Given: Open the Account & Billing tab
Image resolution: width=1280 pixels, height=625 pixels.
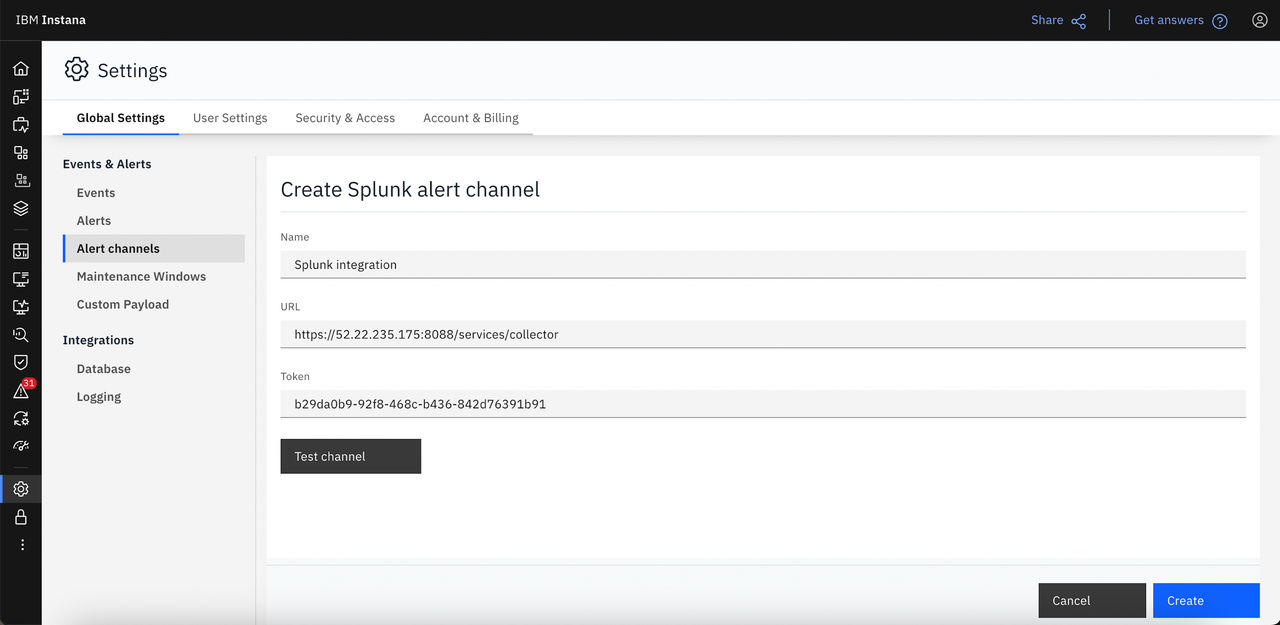Looking at the screenshot, I should [x=471, y=118].
